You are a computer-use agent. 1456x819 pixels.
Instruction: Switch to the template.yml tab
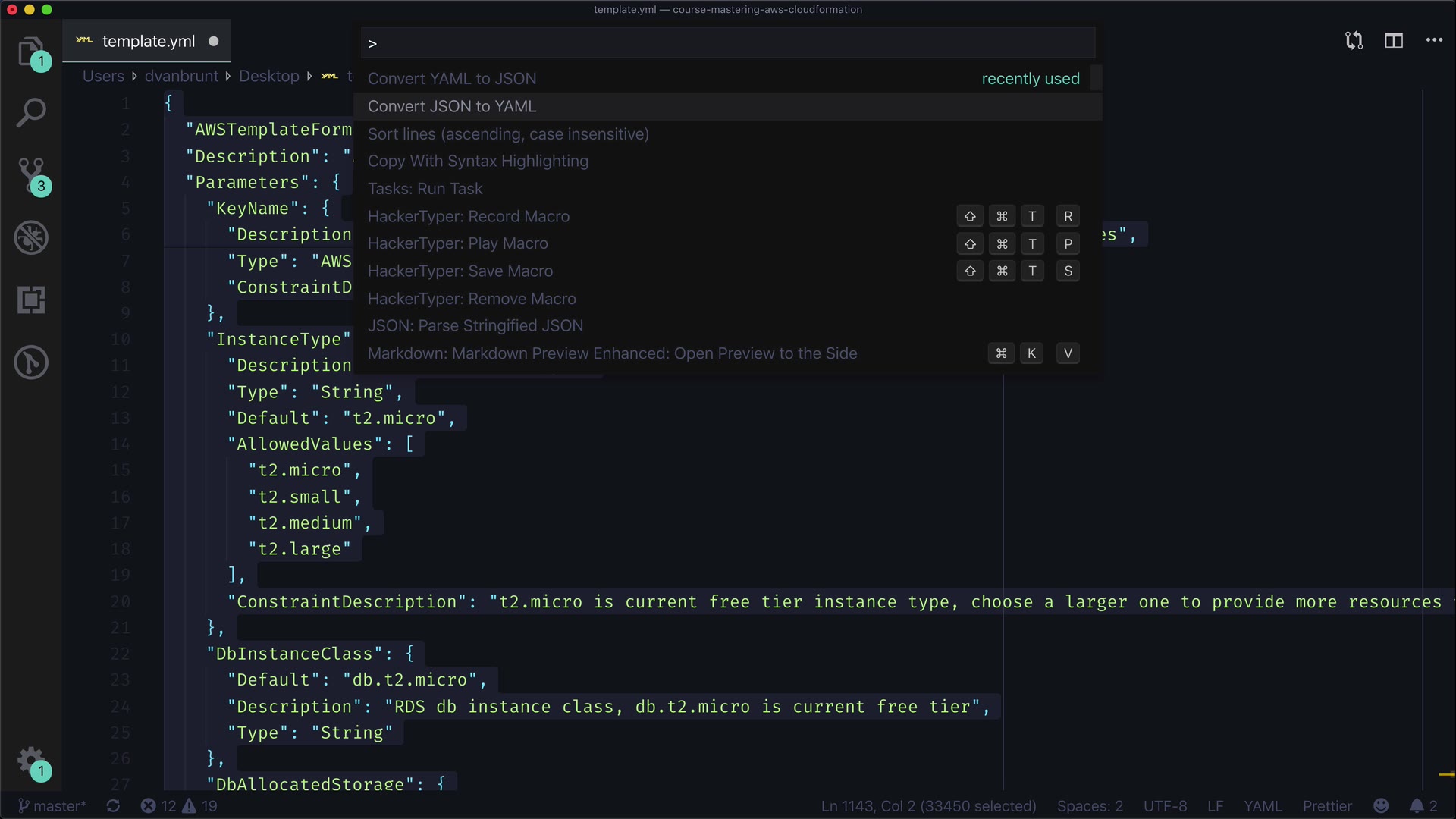click(148, 42)
